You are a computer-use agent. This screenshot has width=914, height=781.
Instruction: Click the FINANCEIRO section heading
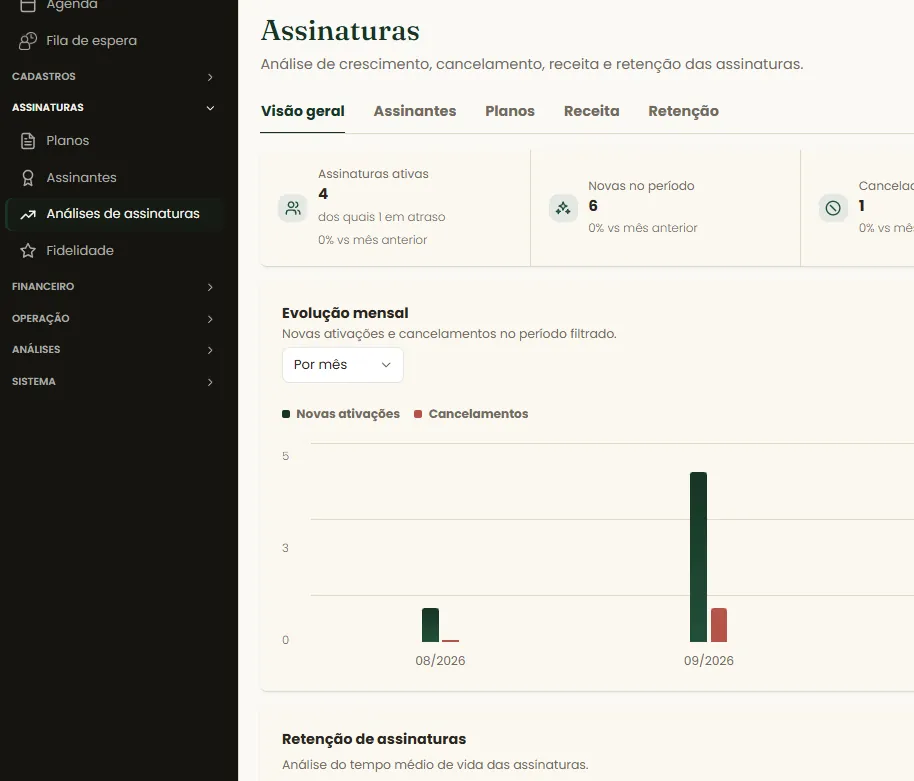click(x=43, y=287)
